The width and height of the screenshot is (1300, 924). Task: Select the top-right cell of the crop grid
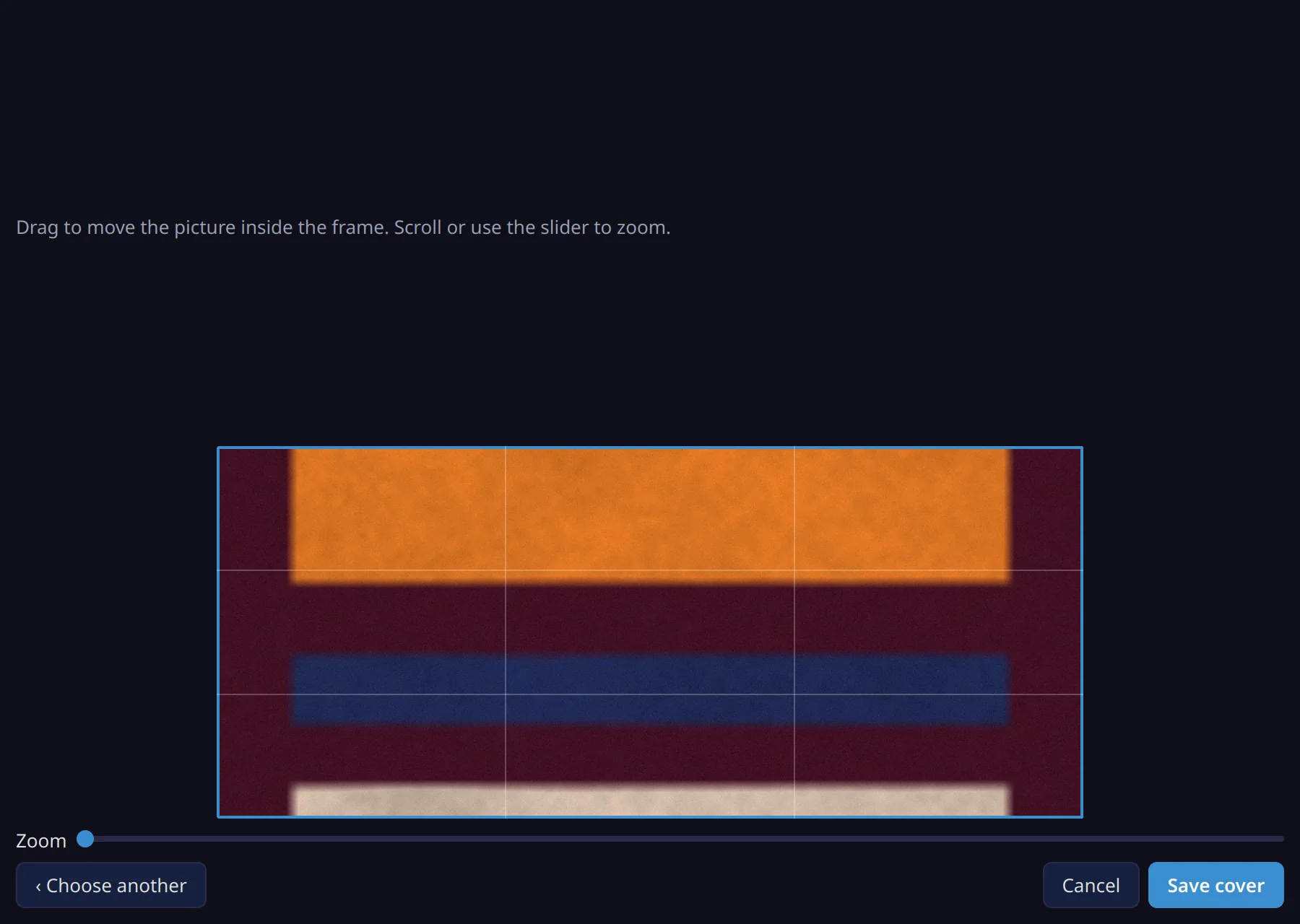pos(937,509)
